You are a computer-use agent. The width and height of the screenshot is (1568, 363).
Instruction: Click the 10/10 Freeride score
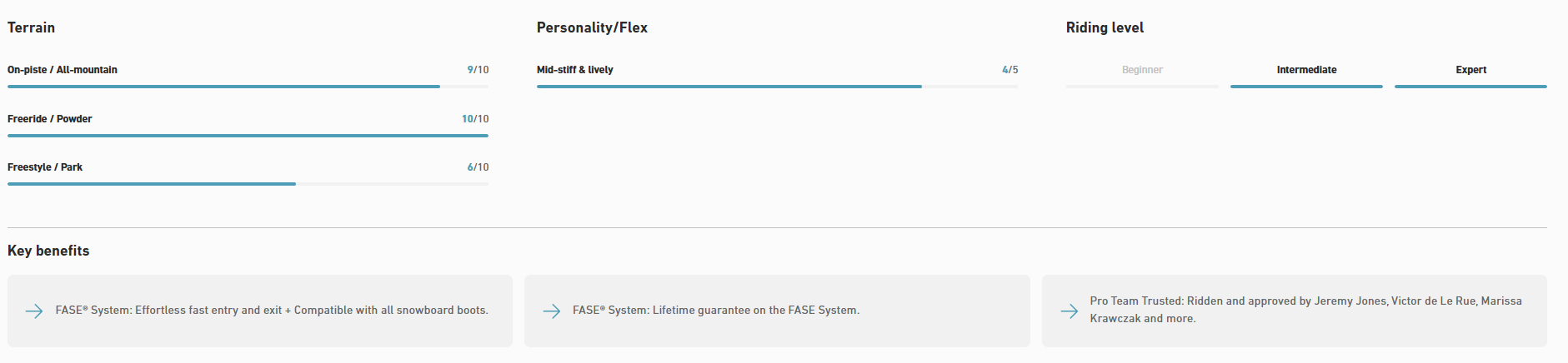pos(475,119)
